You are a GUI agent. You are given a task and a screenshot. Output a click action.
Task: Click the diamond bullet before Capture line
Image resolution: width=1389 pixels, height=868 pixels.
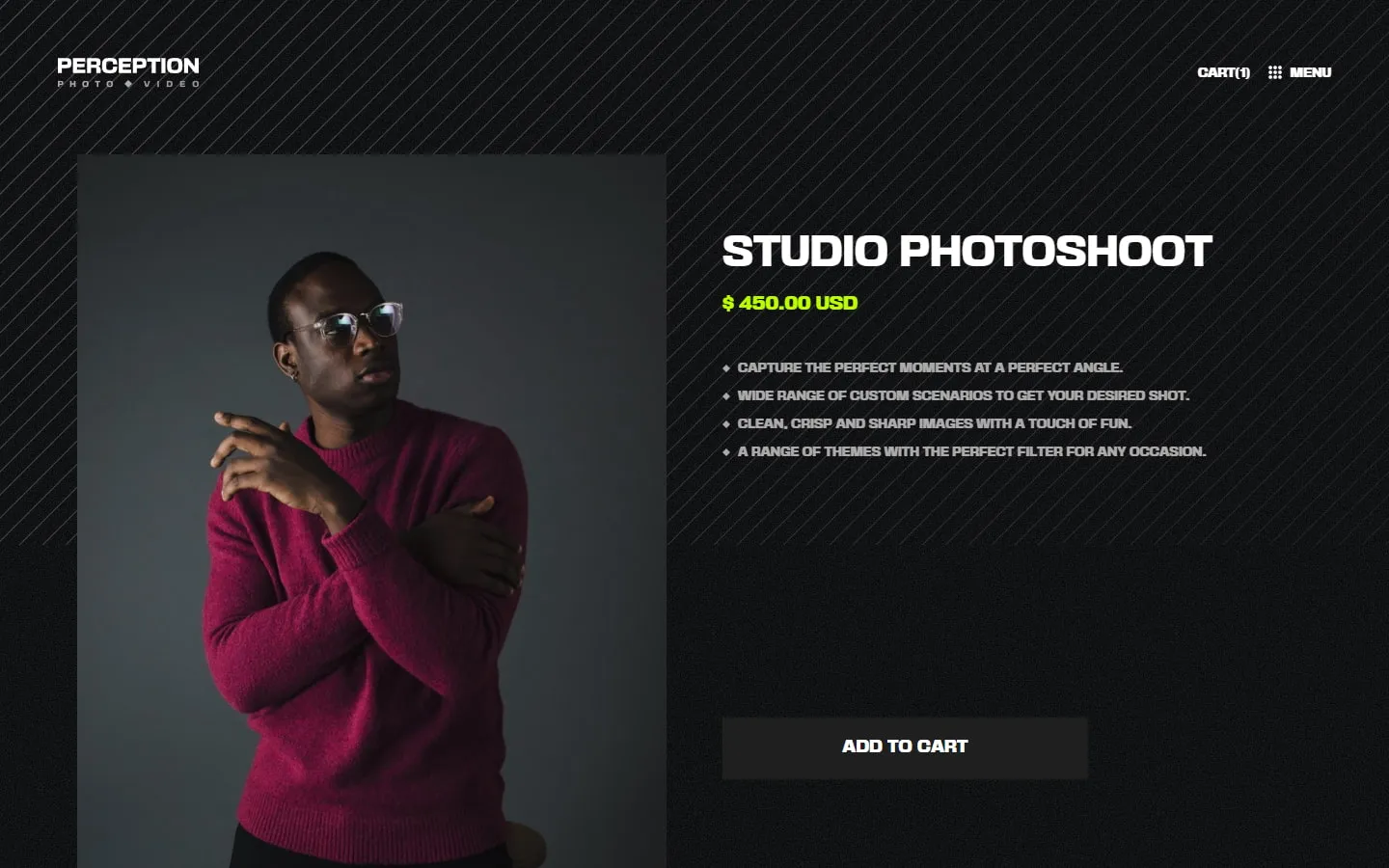726,368
